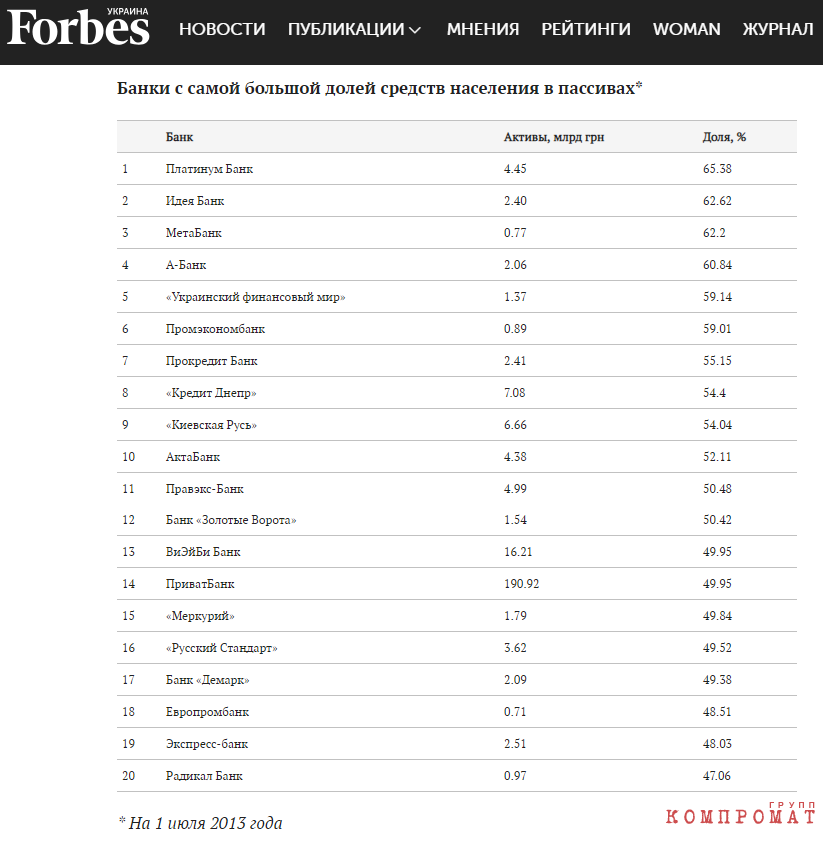Open the ЖУРНАЛ menu item

pos(778,29)
